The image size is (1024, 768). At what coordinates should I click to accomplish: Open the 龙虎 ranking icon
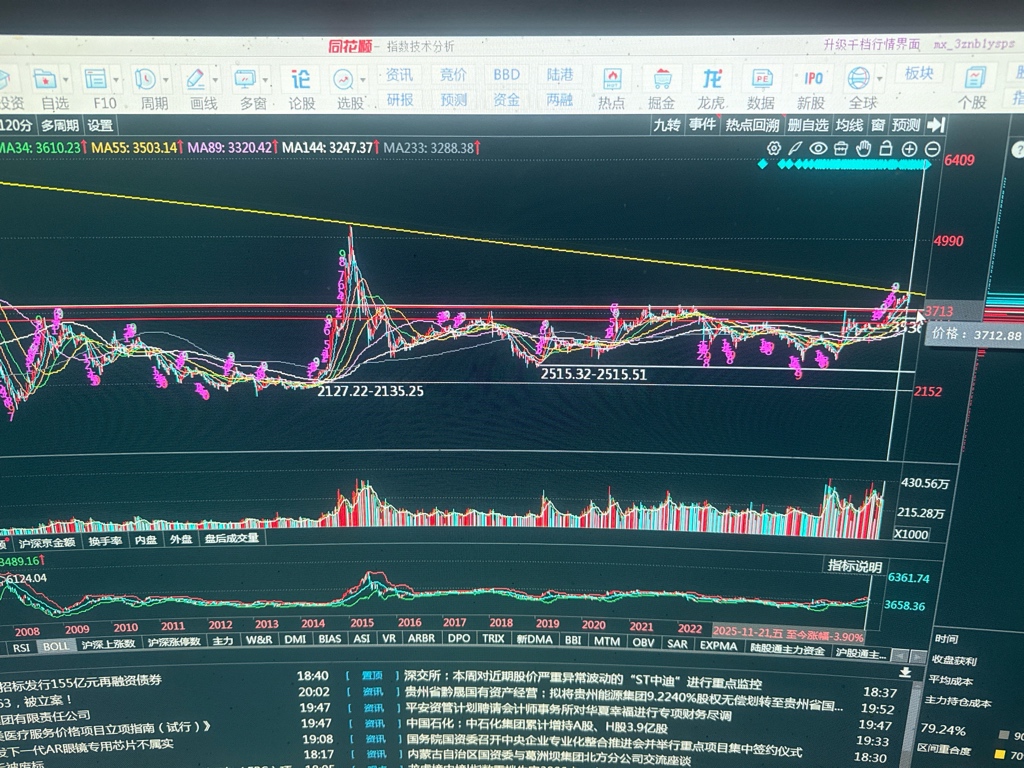[x=711, y=80]
